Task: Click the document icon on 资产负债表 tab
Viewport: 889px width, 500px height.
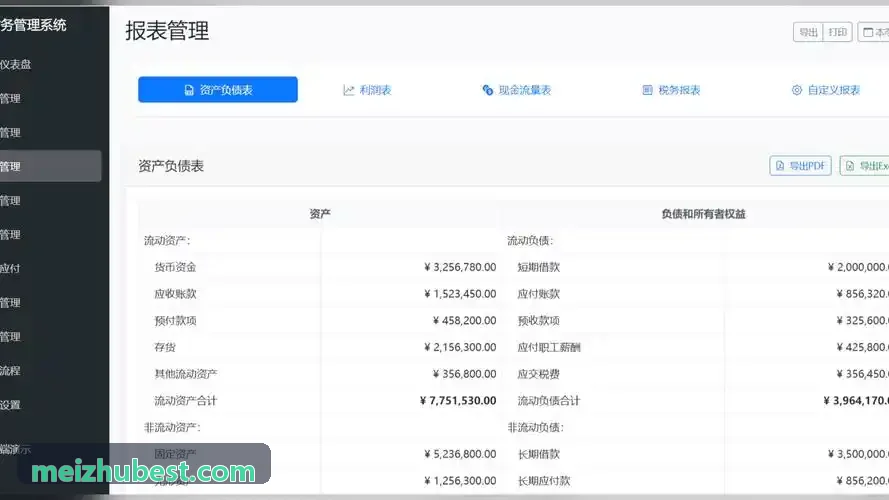Action: (189, 90)
